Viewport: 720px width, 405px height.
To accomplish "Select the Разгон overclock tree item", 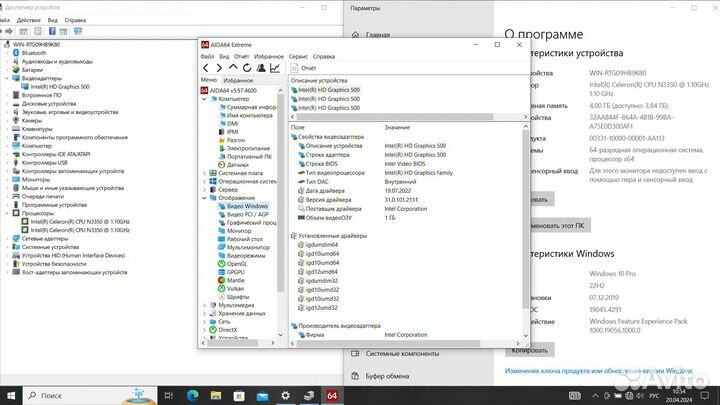I will pos(236,140).
